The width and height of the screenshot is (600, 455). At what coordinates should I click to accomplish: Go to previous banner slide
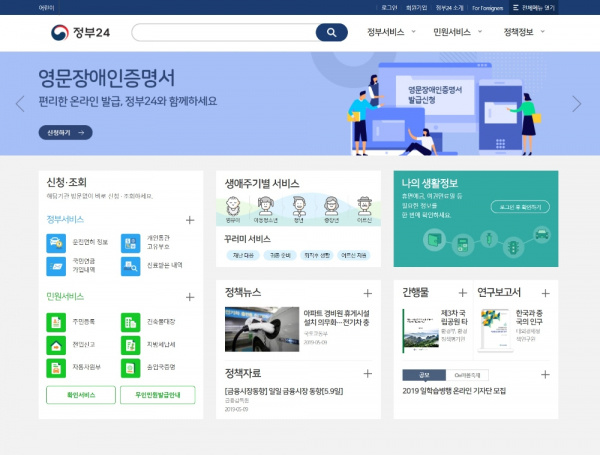[x=20, y=104]
